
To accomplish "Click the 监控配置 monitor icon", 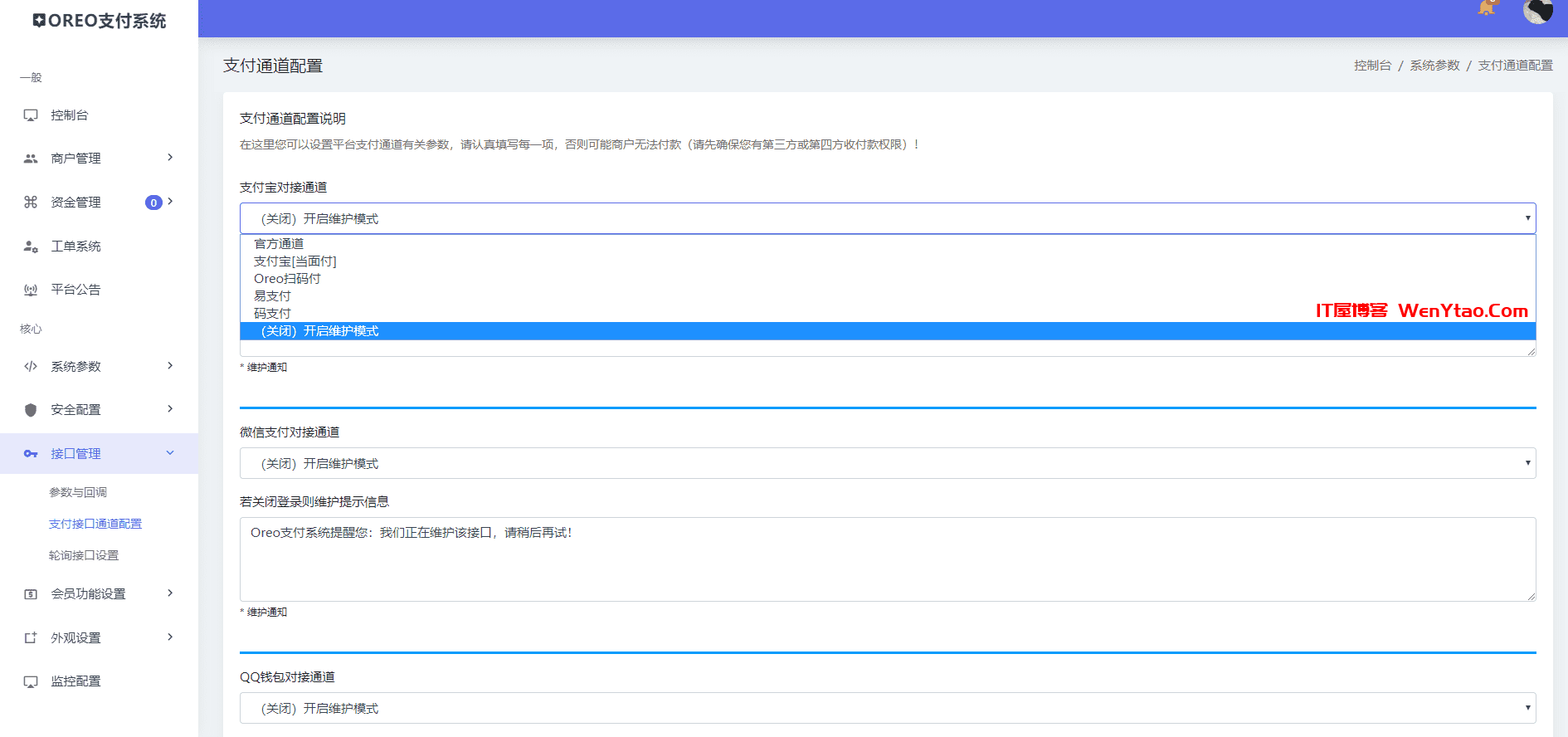I will [x=31, y=681].
